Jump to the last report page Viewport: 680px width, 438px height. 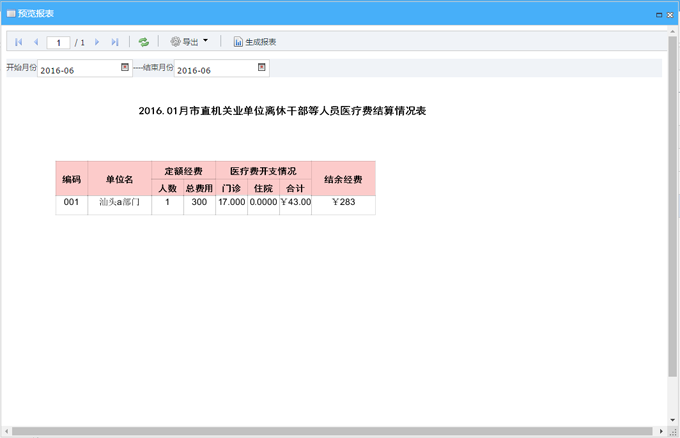(114, 42)
